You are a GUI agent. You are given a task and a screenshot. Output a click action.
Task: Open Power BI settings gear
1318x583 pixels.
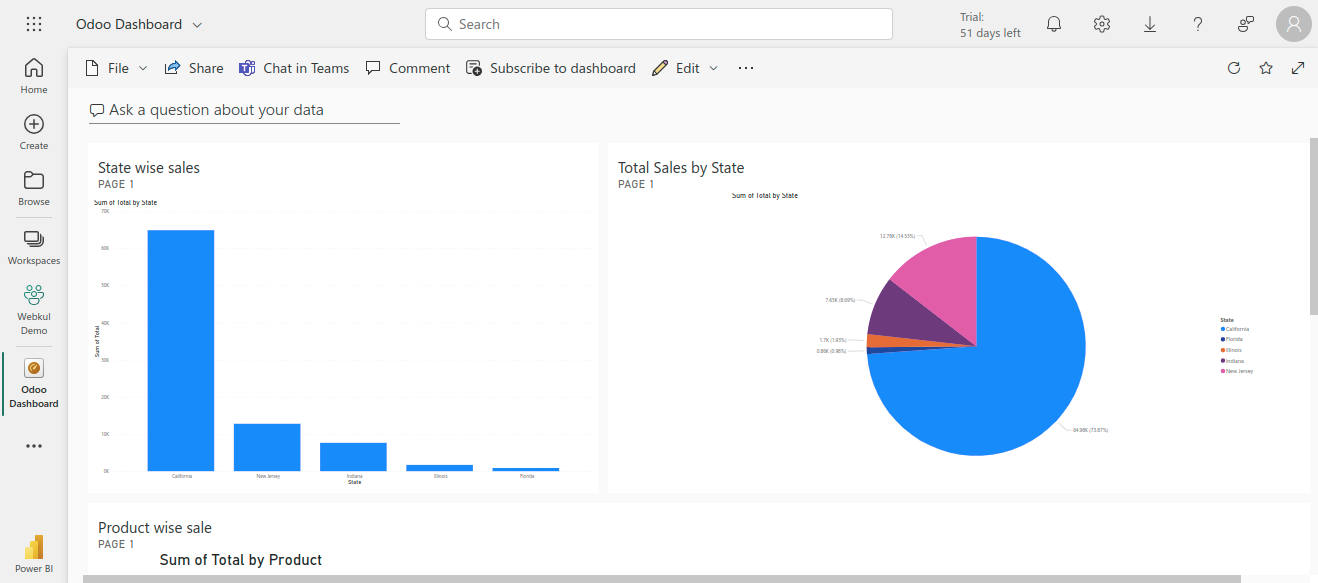coord(1101,23)
